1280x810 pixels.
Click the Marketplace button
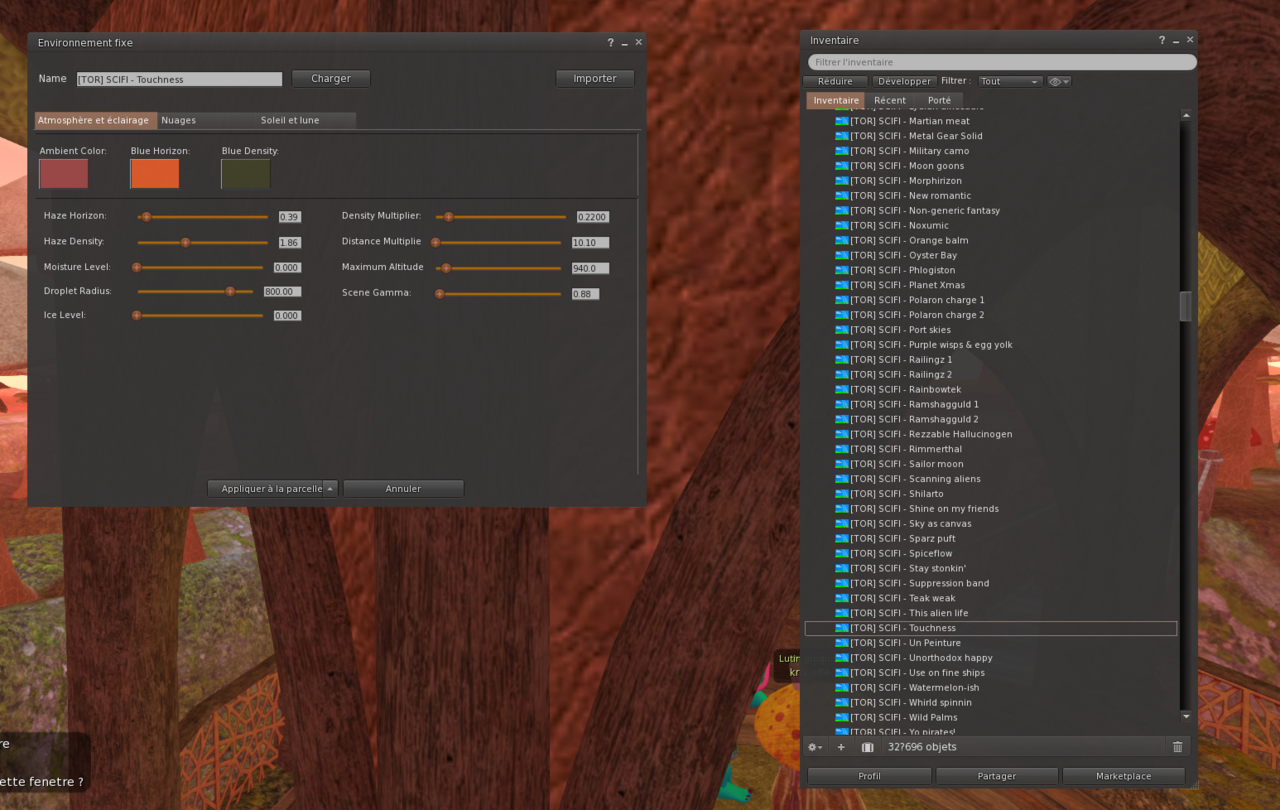tap(1123, 776)
